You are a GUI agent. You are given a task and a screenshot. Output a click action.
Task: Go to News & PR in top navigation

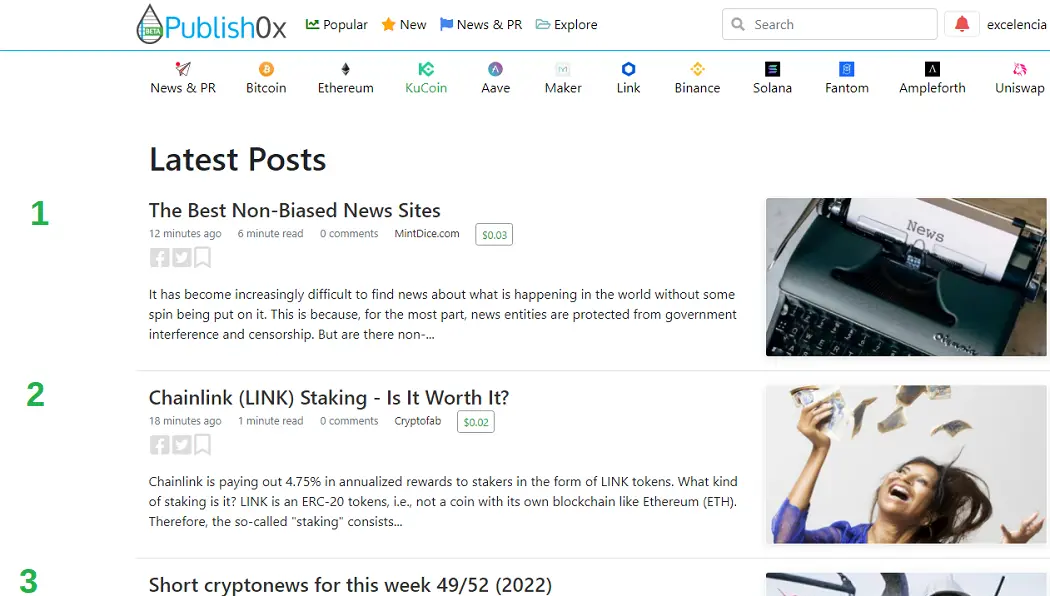click(481, 25)
